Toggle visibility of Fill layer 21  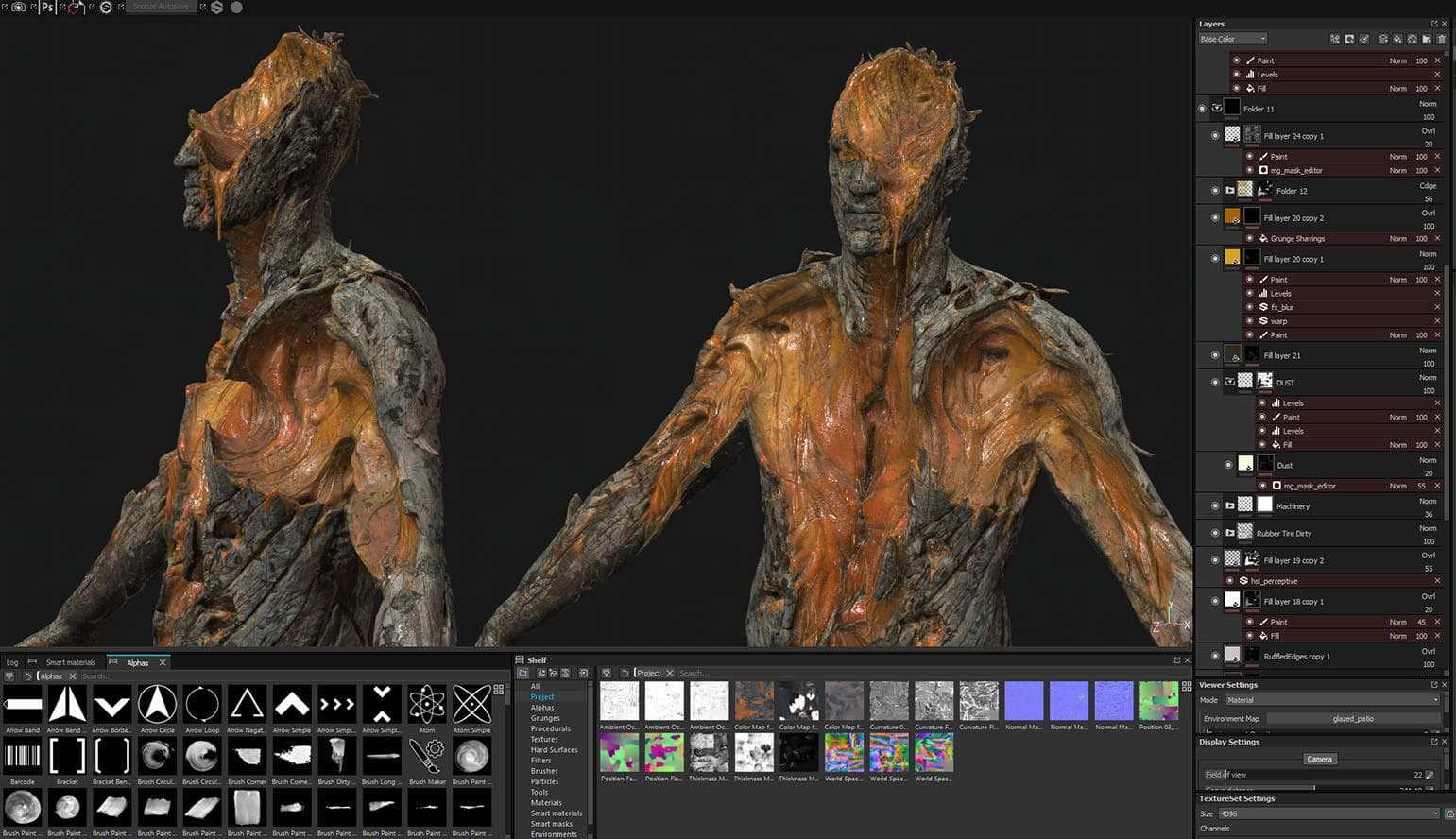[1215, 355]
